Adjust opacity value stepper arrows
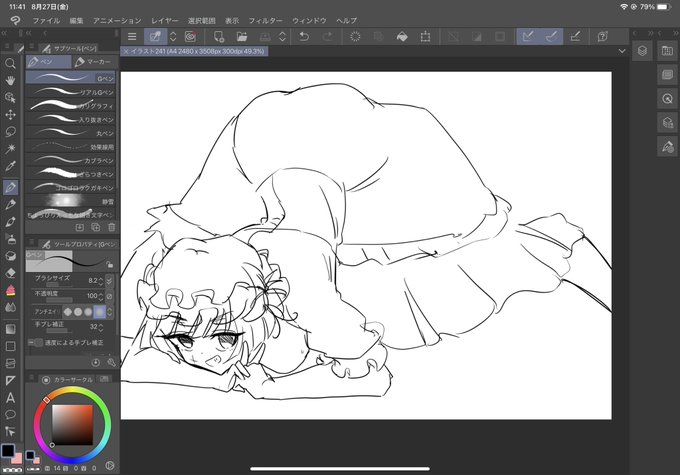The image size is (680, 475). pyautogui.click(x=101, y=296)
